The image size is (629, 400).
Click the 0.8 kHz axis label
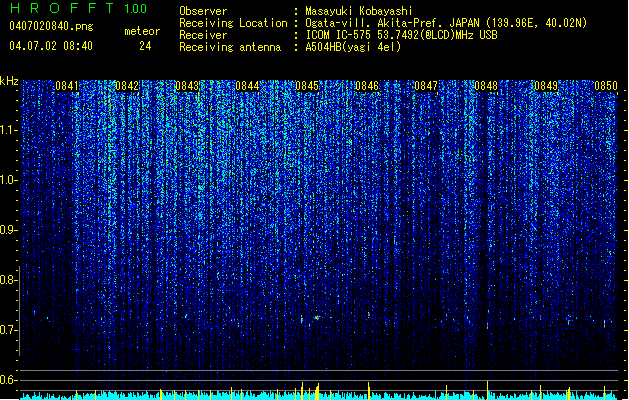point(8,280)
